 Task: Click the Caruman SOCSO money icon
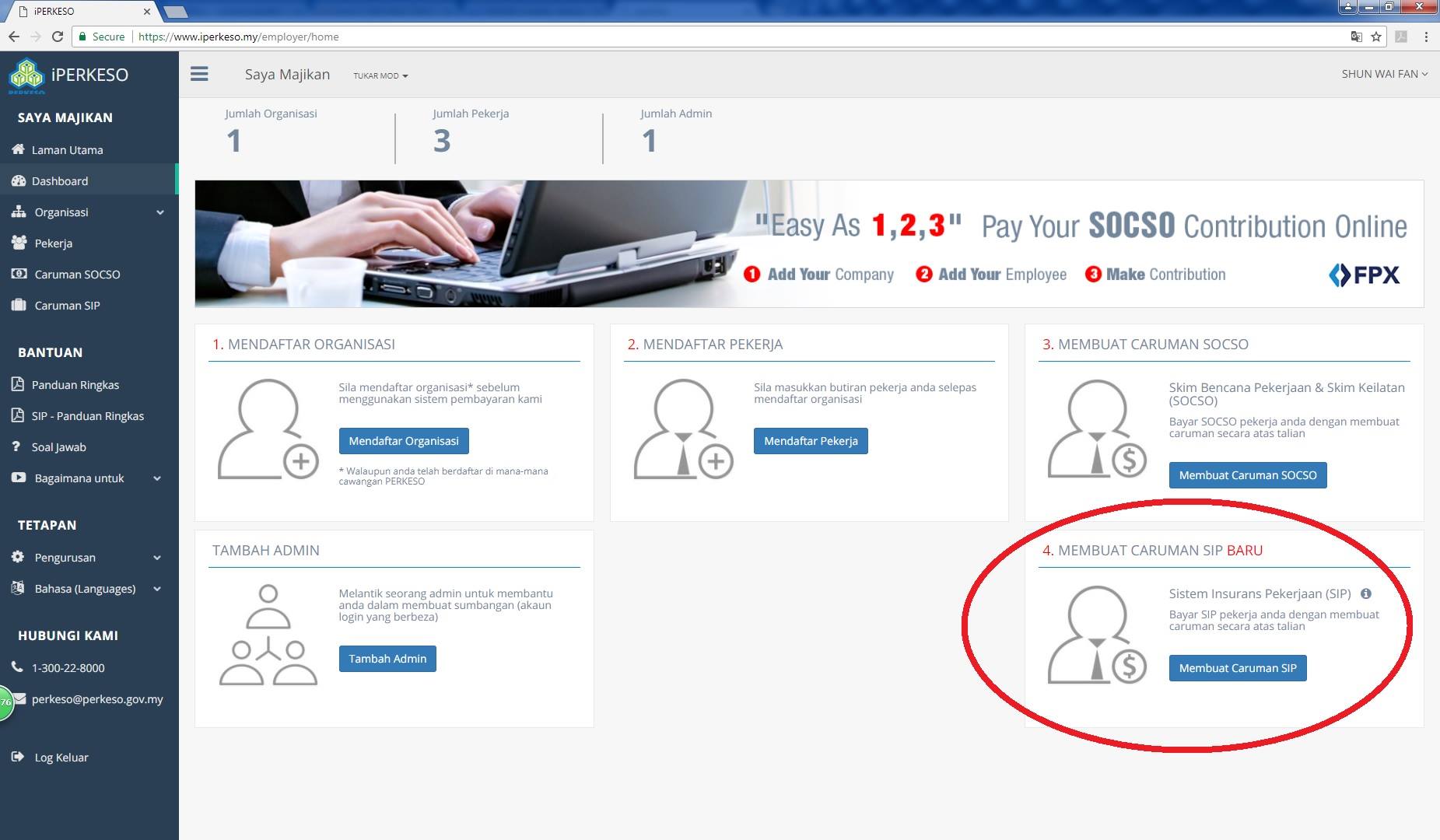(x=19, y=274)
